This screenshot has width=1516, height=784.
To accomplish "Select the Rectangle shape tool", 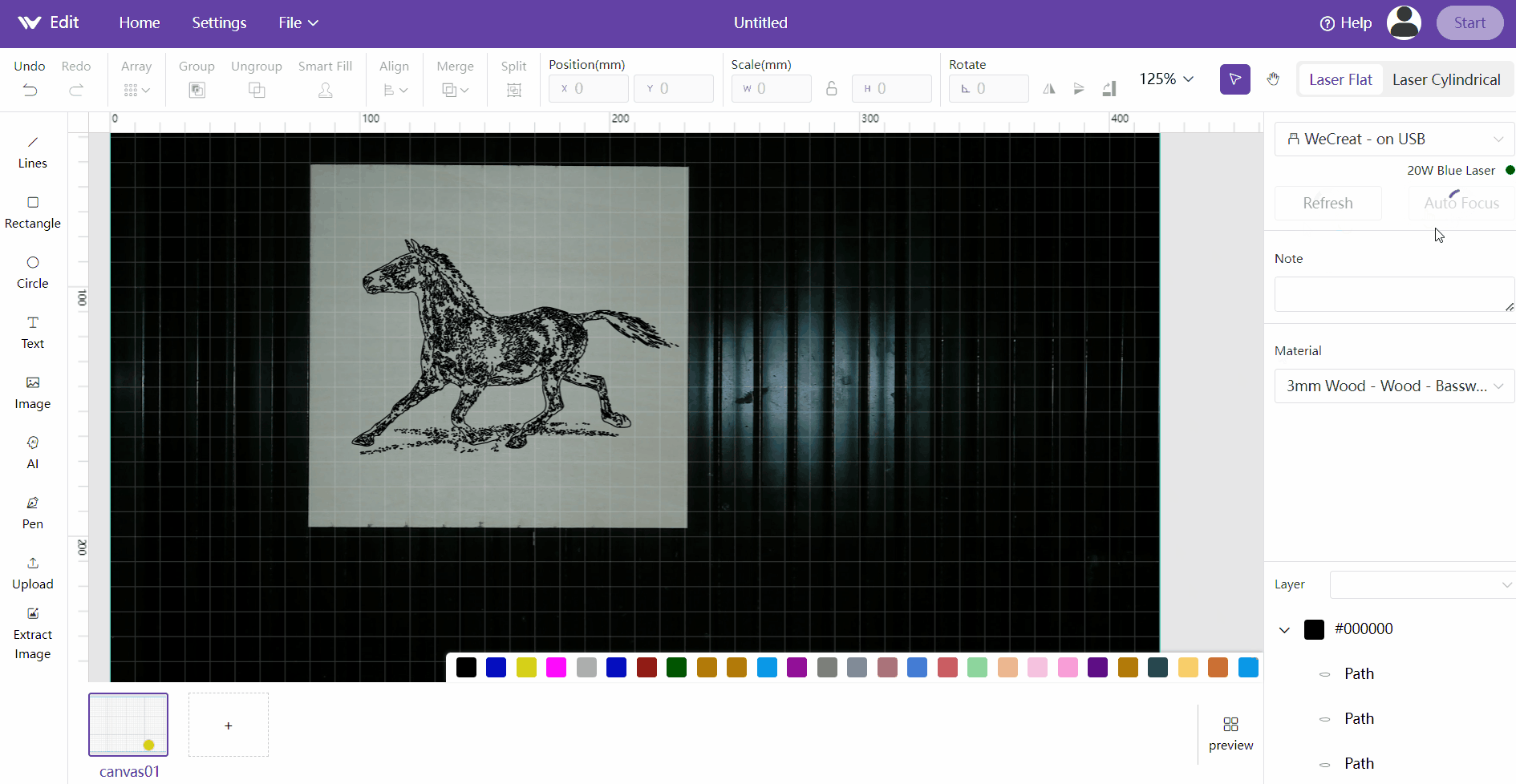I will click(x=33, y=212).
